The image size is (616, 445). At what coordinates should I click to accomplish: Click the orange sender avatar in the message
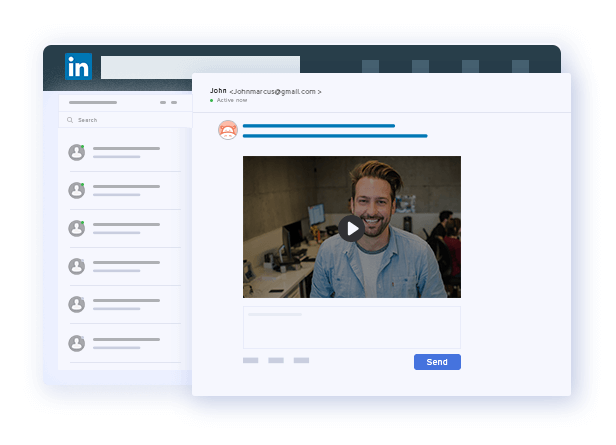click(228, 130)
